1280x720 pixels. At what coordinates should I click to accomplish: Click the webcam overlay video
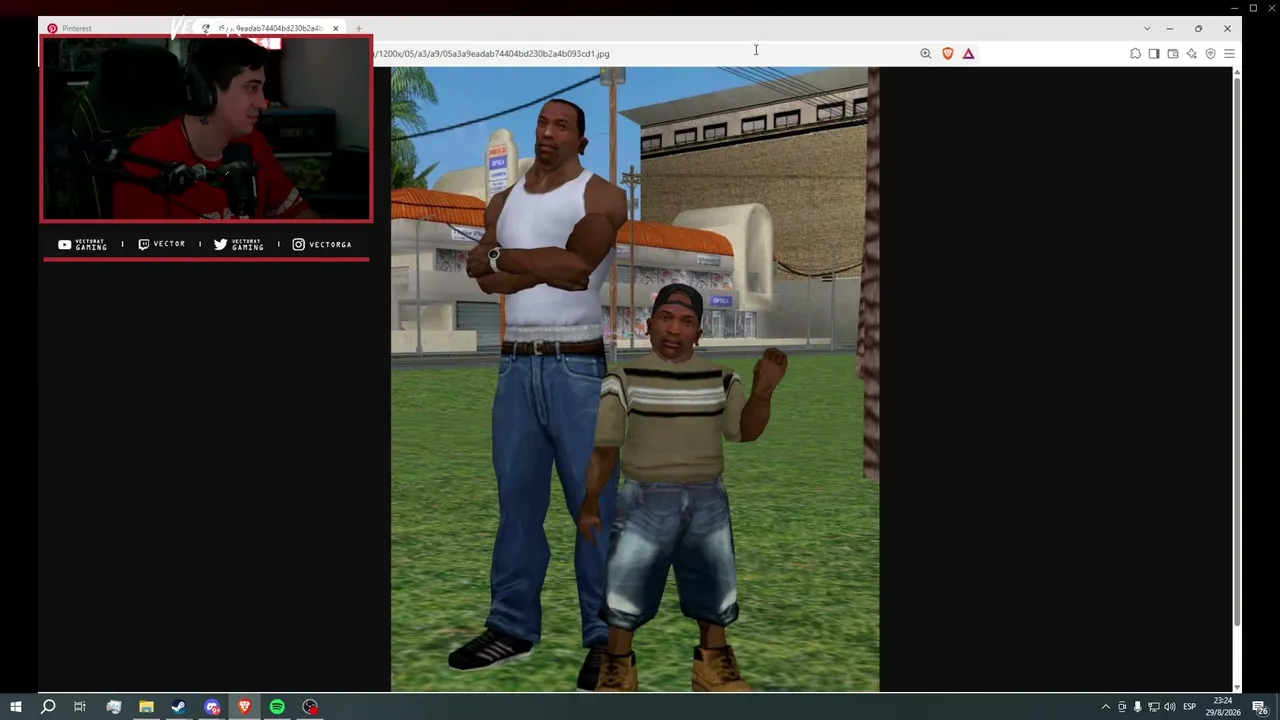[206, 129]
